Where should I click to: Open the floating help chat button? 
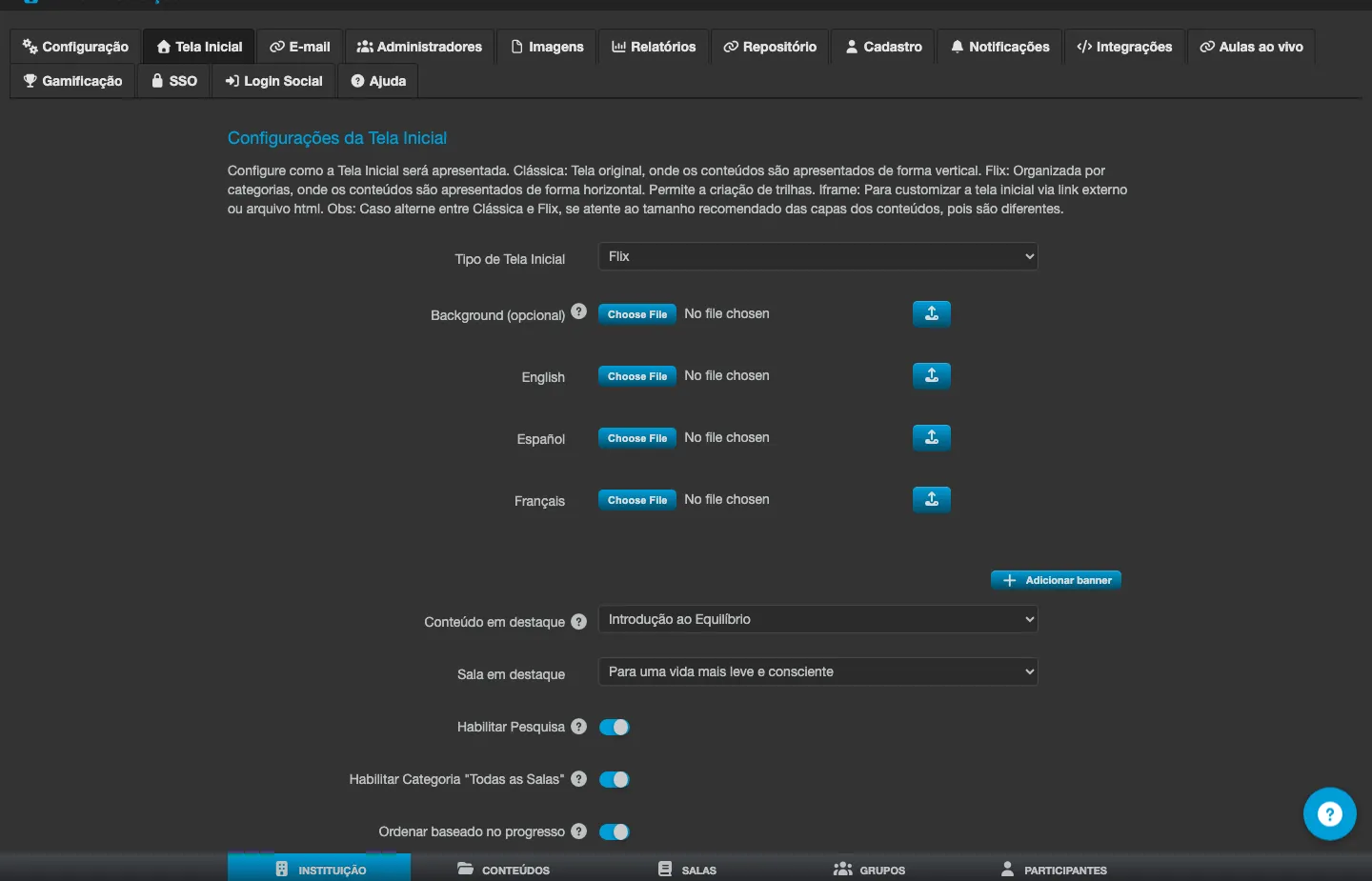point(1329,813)
